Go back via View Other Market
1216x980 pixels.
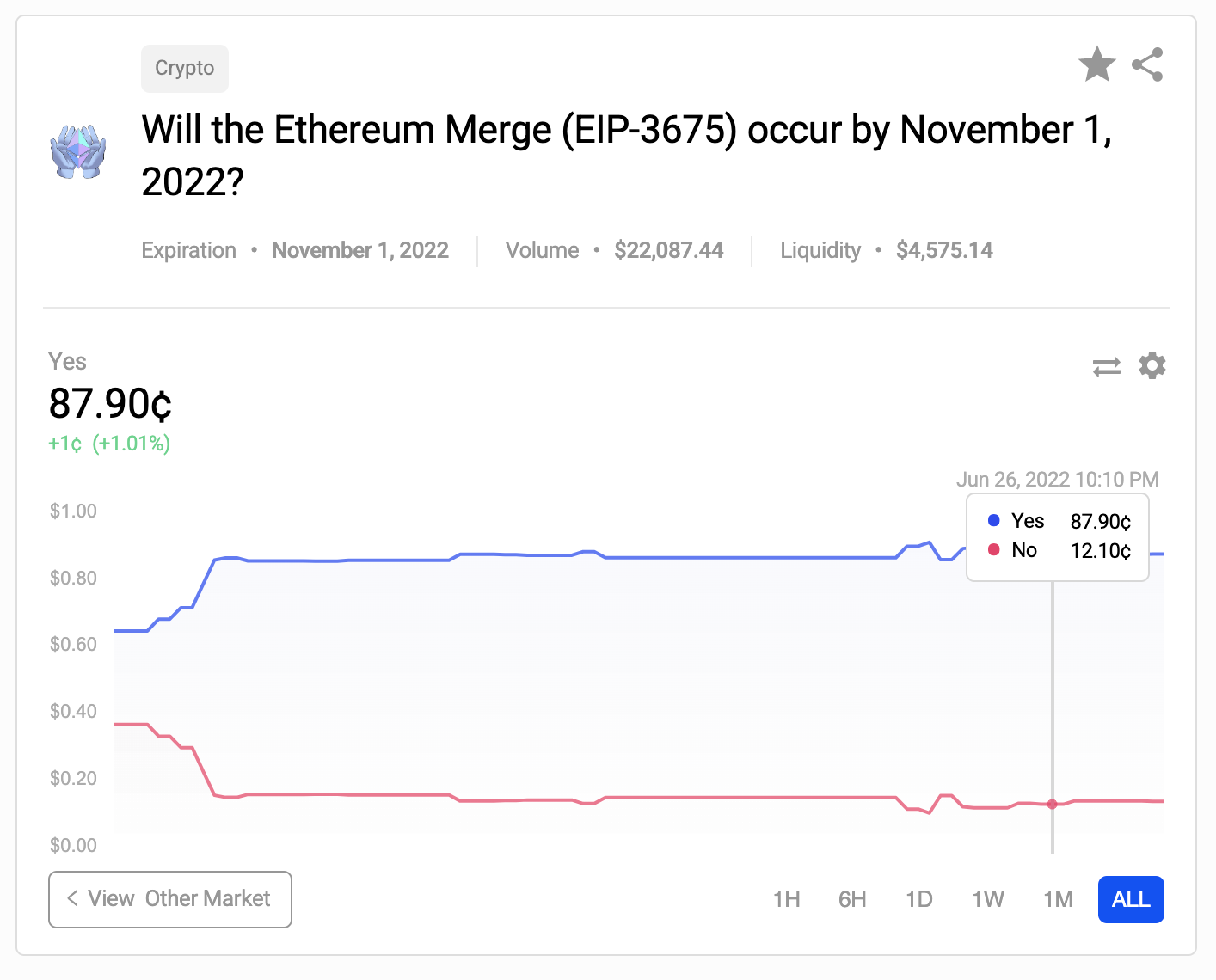point(170,899)
